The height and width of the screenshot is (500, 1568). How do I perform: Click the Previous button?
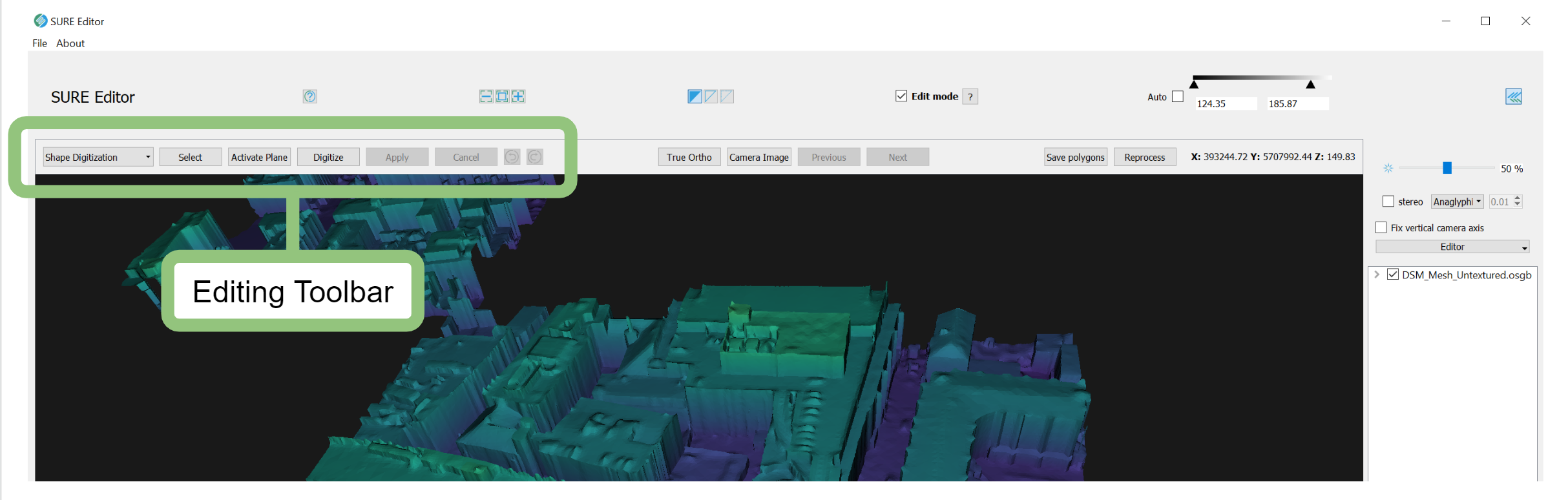(829, 157)
